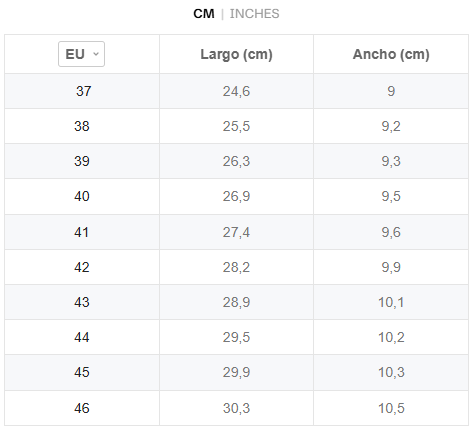Select EU size 40 cell
Viewport: 475px width, 433px height.
coord(82,196)
